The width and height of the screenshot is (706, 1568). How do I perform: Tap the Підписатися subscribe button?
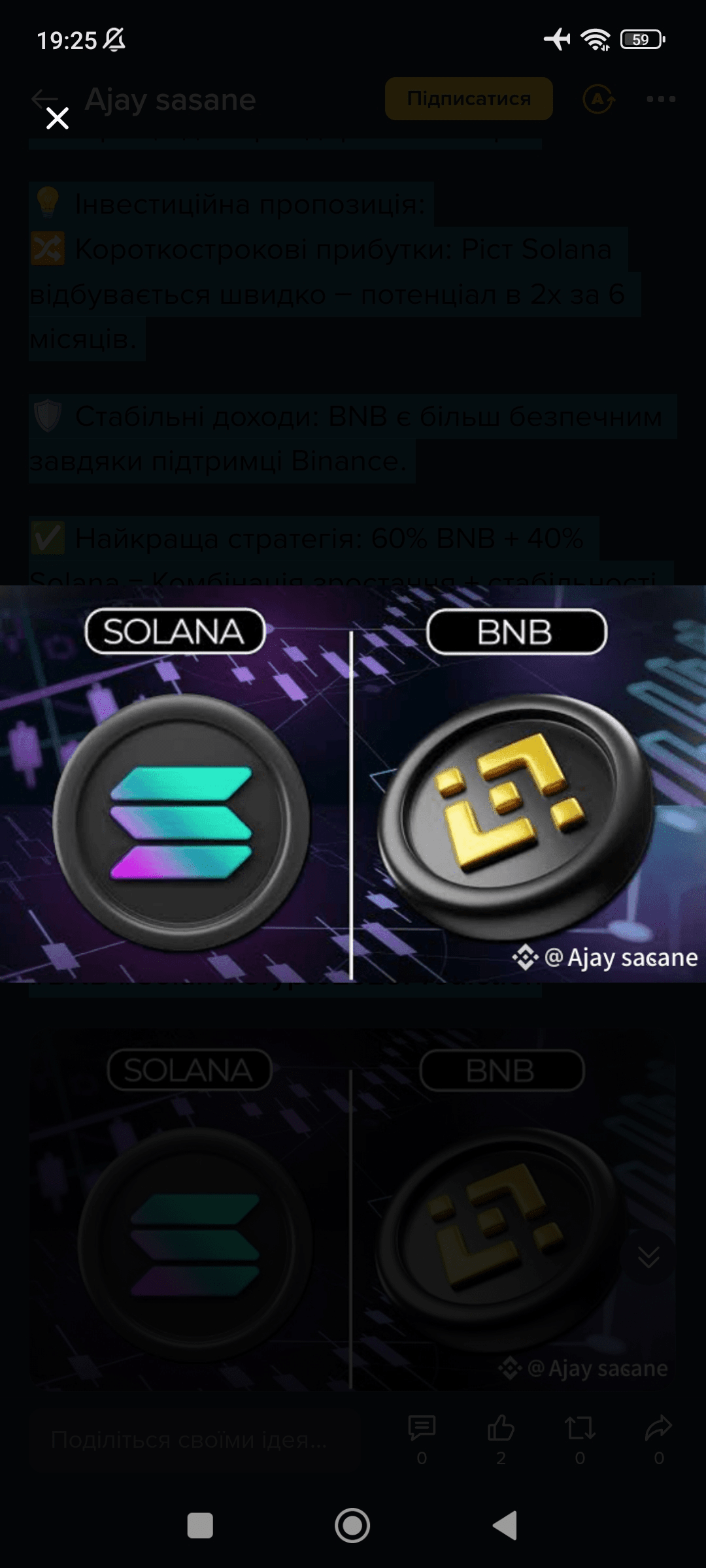tap(469, 99)
